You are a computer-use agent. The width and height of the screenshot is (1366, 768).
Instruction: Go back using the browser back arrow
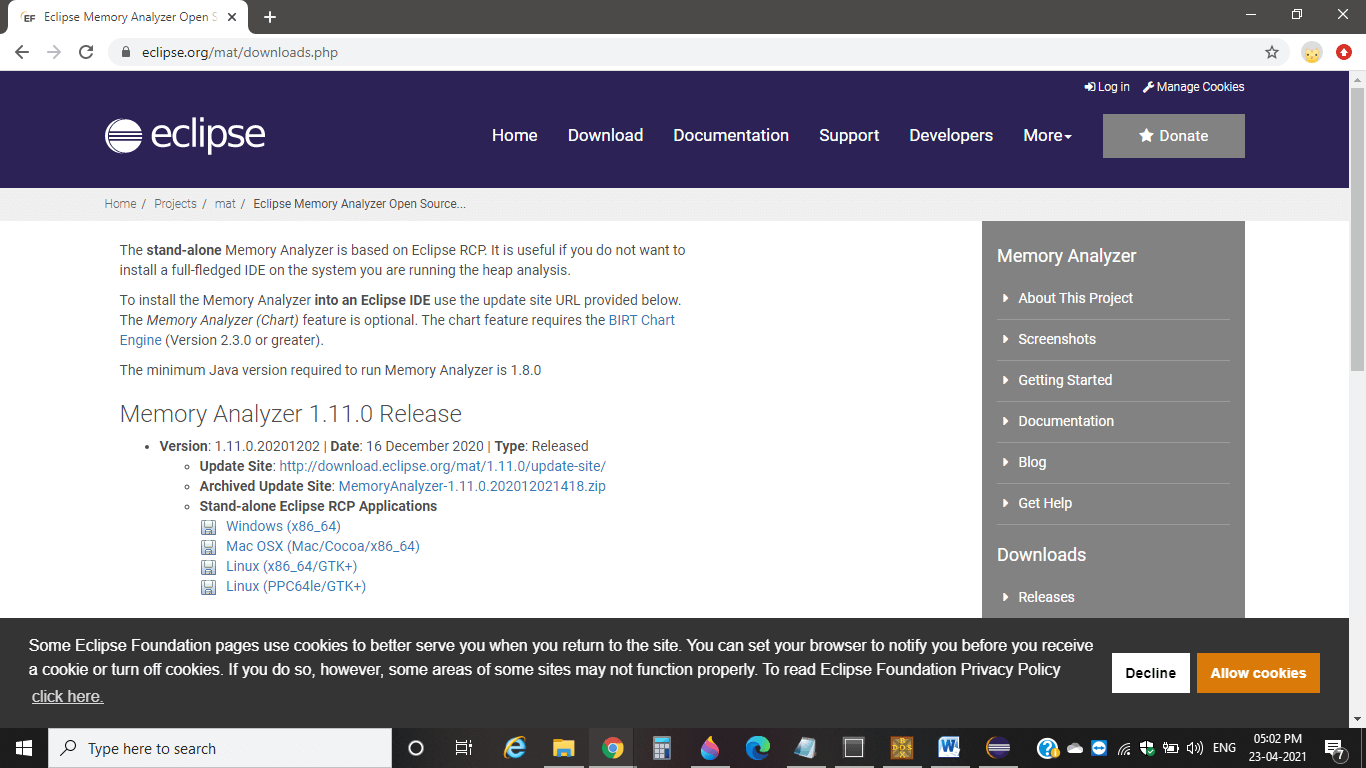click(x=22, y=52)
